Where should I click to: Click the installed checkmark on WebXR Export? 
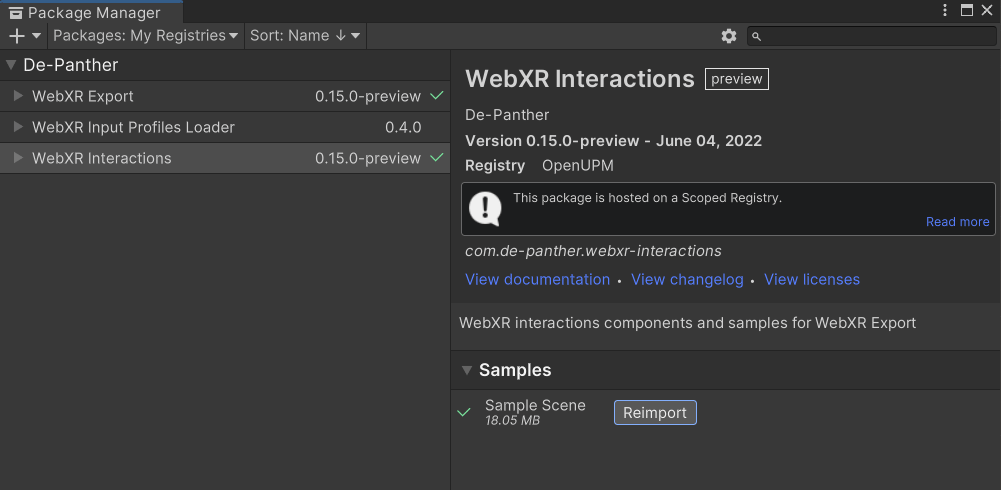437,96
